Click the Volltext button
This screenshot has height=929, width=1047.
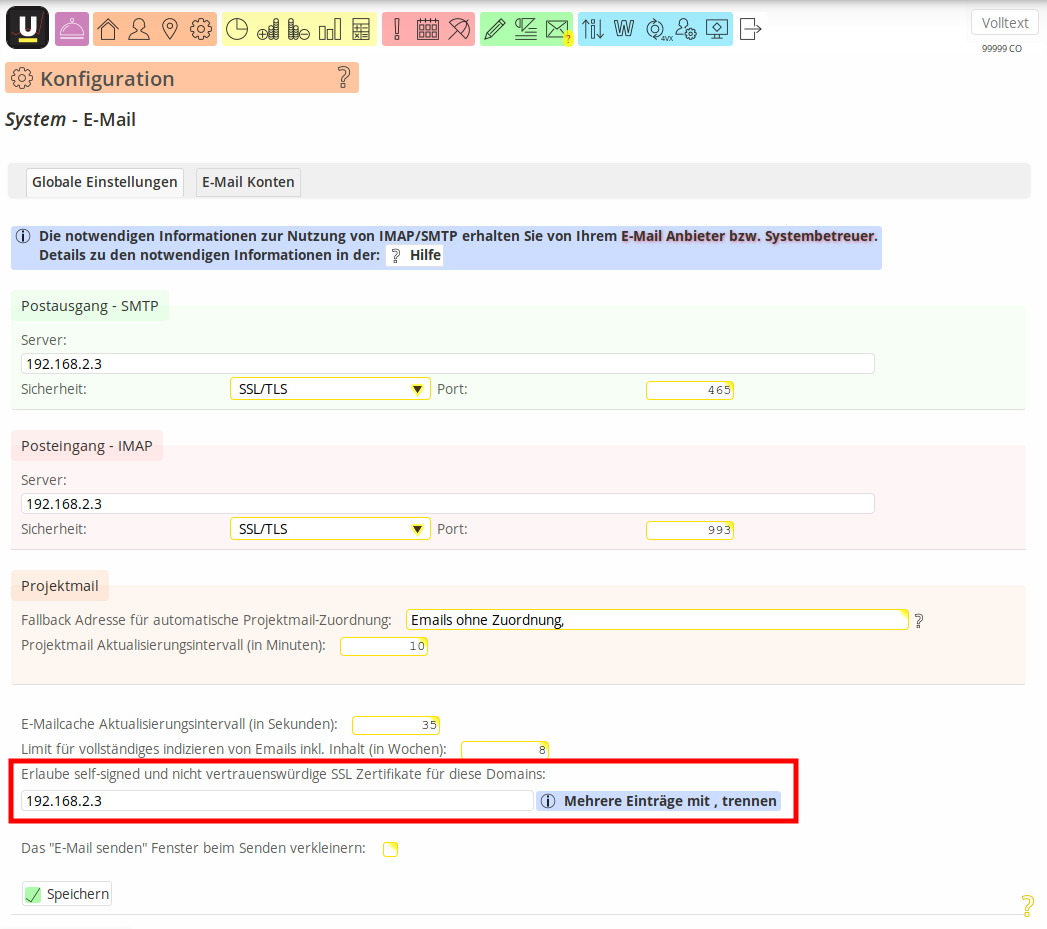click(1003, 23)
